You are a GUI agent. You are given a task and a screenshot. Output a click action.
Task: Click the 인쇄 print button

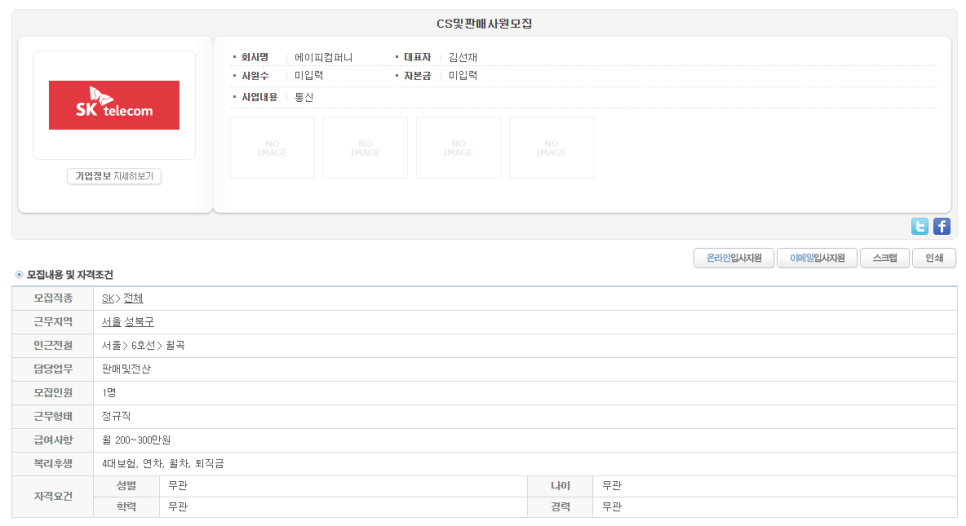tap(934, 258)
